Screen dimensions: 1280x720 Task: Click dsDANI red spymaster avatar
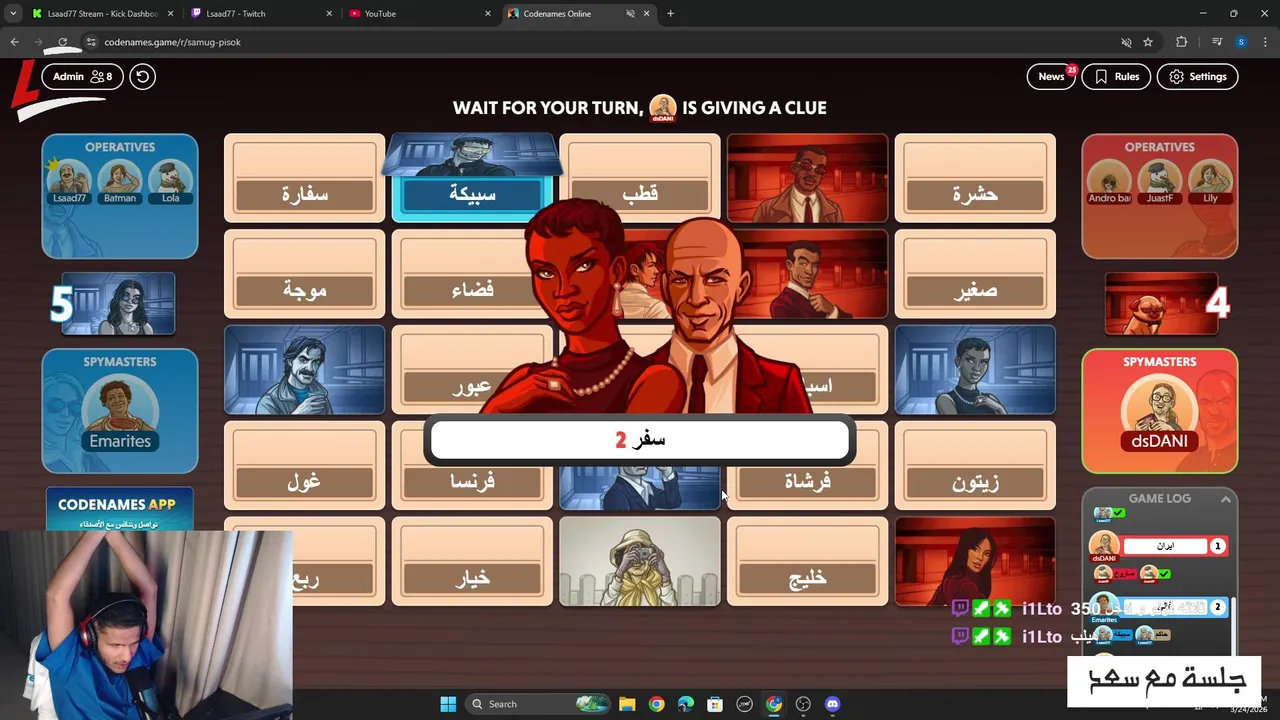(1160, 412)
